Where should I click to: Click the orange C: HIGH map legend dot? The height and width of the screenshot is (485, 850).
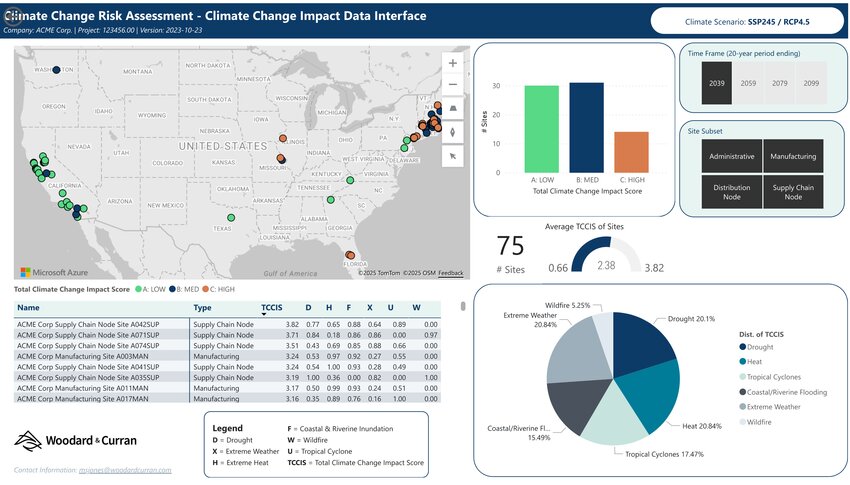tap(205, 289)
